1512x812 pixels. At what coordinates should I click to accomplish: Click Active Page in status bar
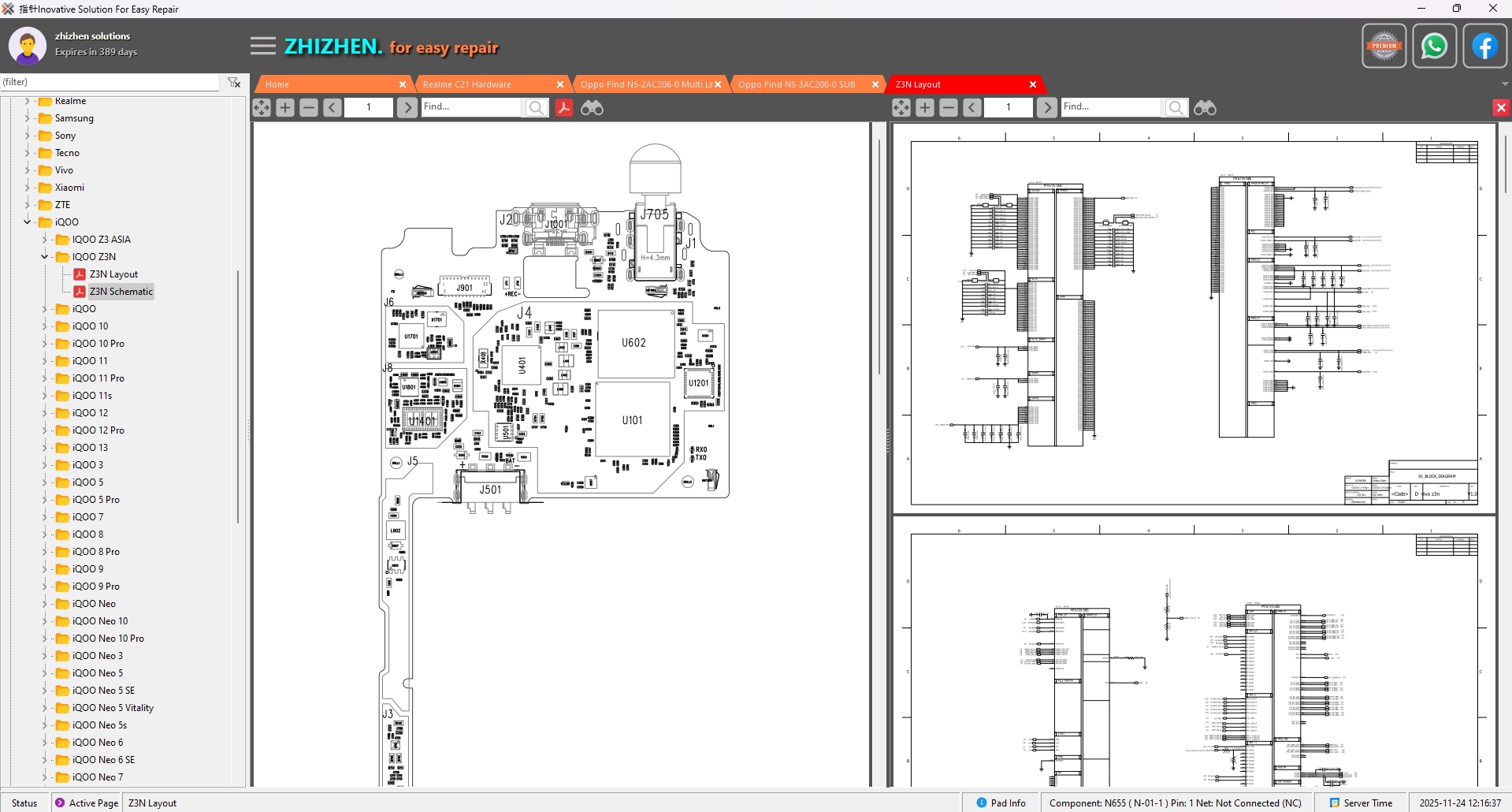point(87,803)
